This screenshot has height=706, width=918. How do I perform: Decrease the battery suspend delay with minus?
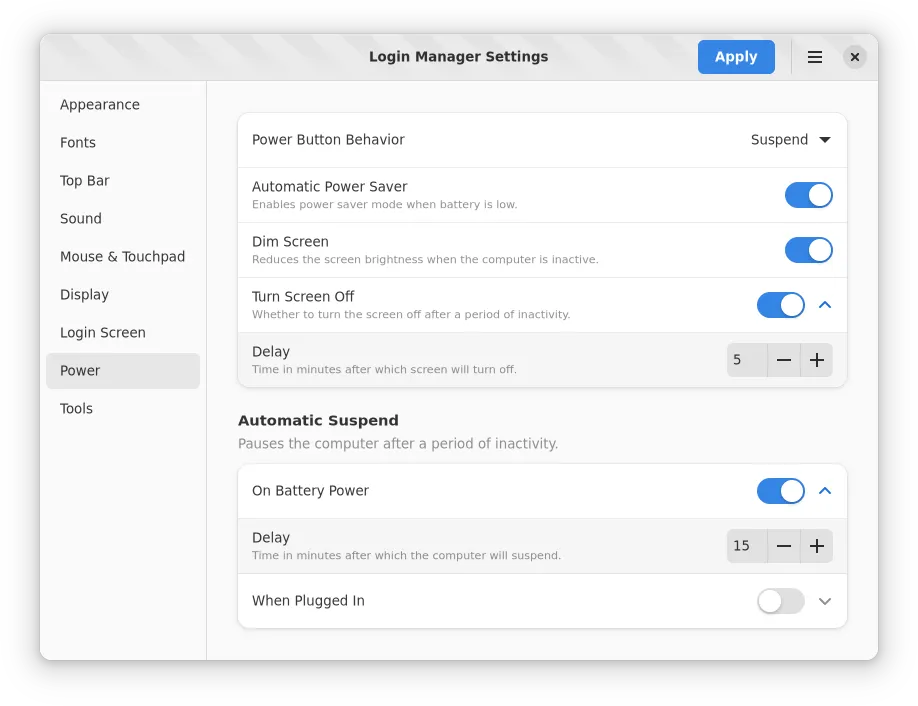pos(784,546)
